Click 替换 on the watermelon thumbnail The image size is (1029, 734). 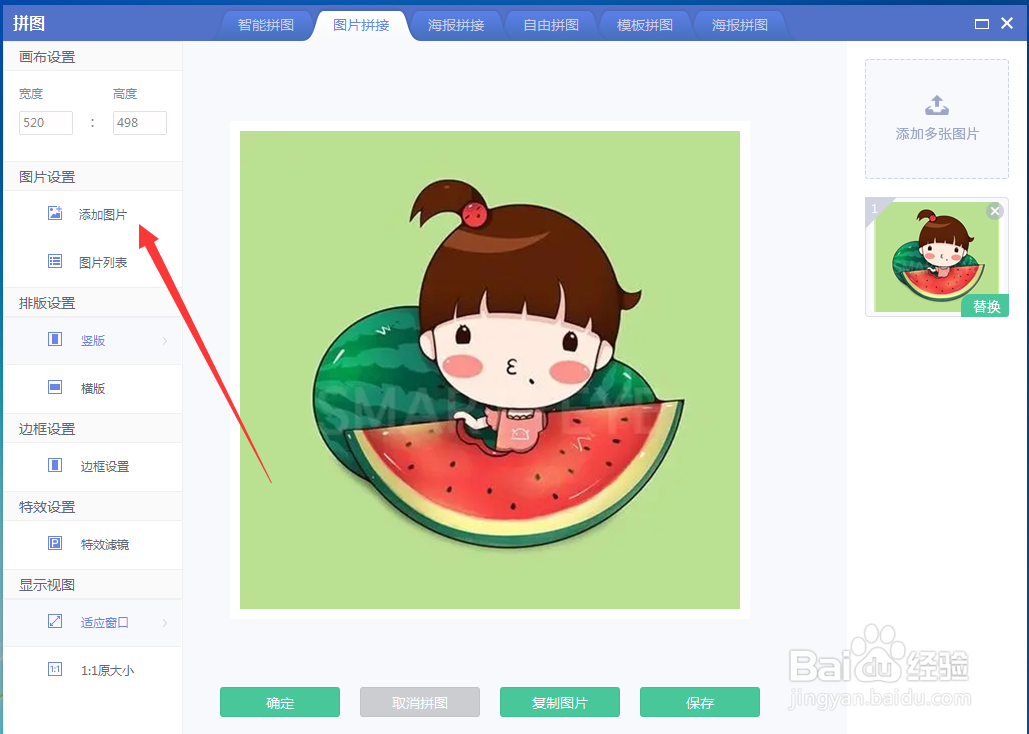pos(985,306)
